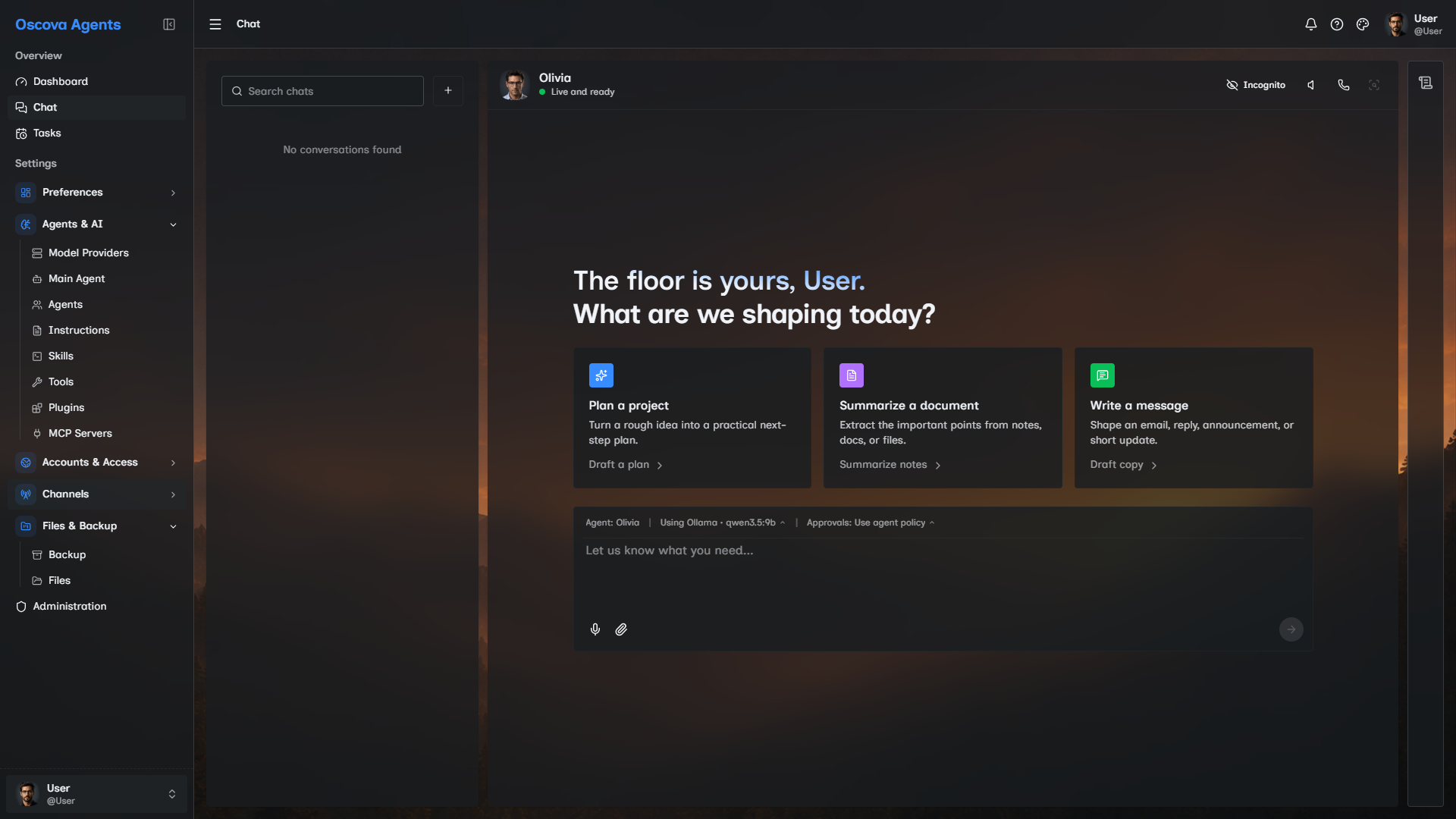
Task: Expand the Accounts & Access section
Action: [x=96, y=463]
